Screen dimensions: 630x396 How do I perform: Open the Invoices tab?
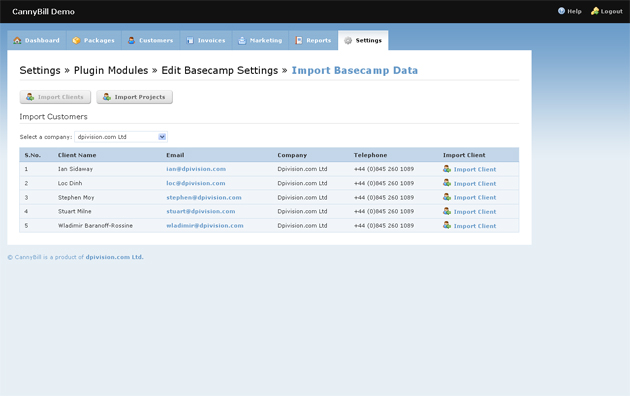(206, 41)
